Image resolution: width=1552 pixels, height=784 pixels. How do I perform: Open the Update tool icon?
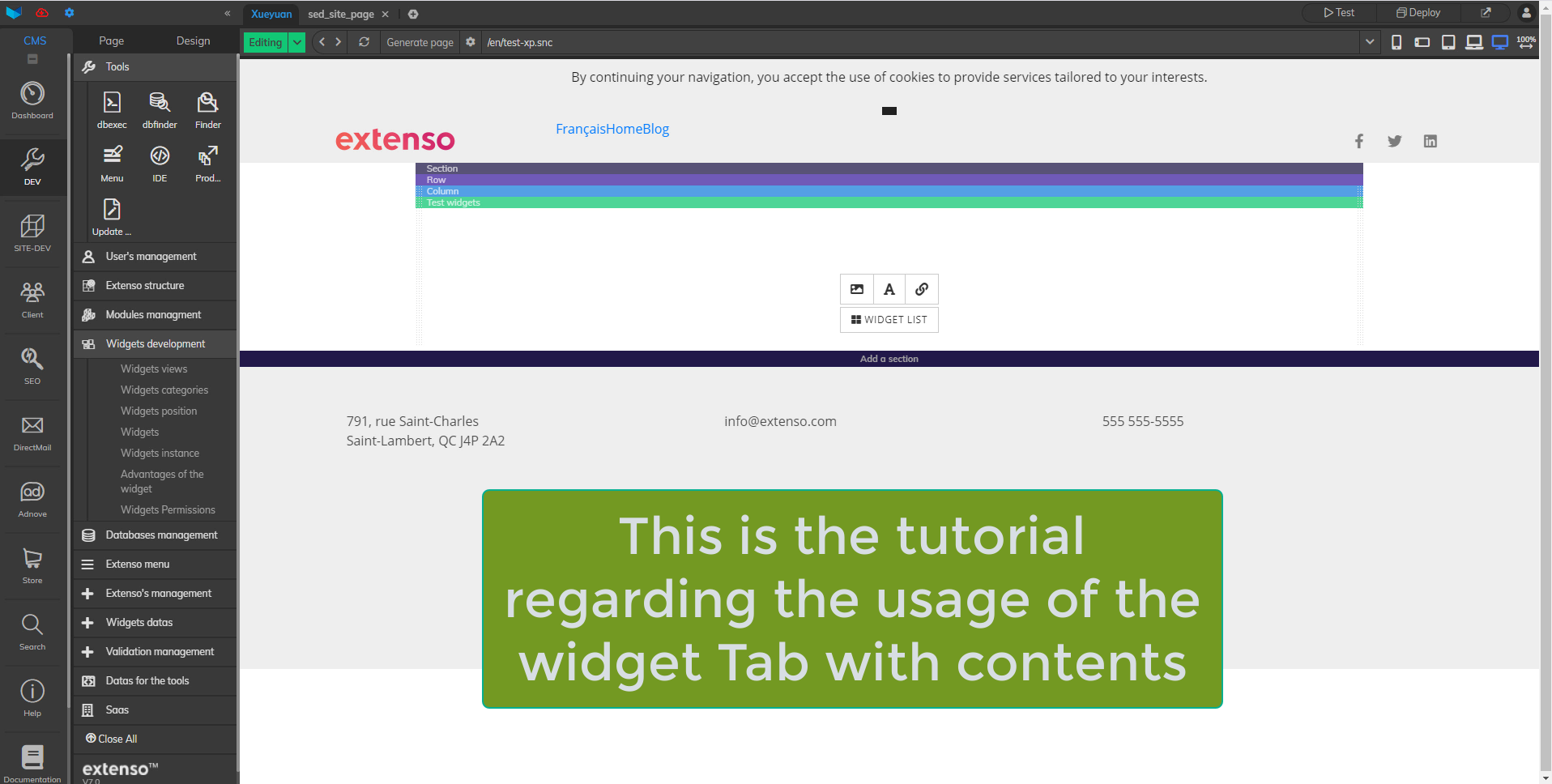pos(112,217)
